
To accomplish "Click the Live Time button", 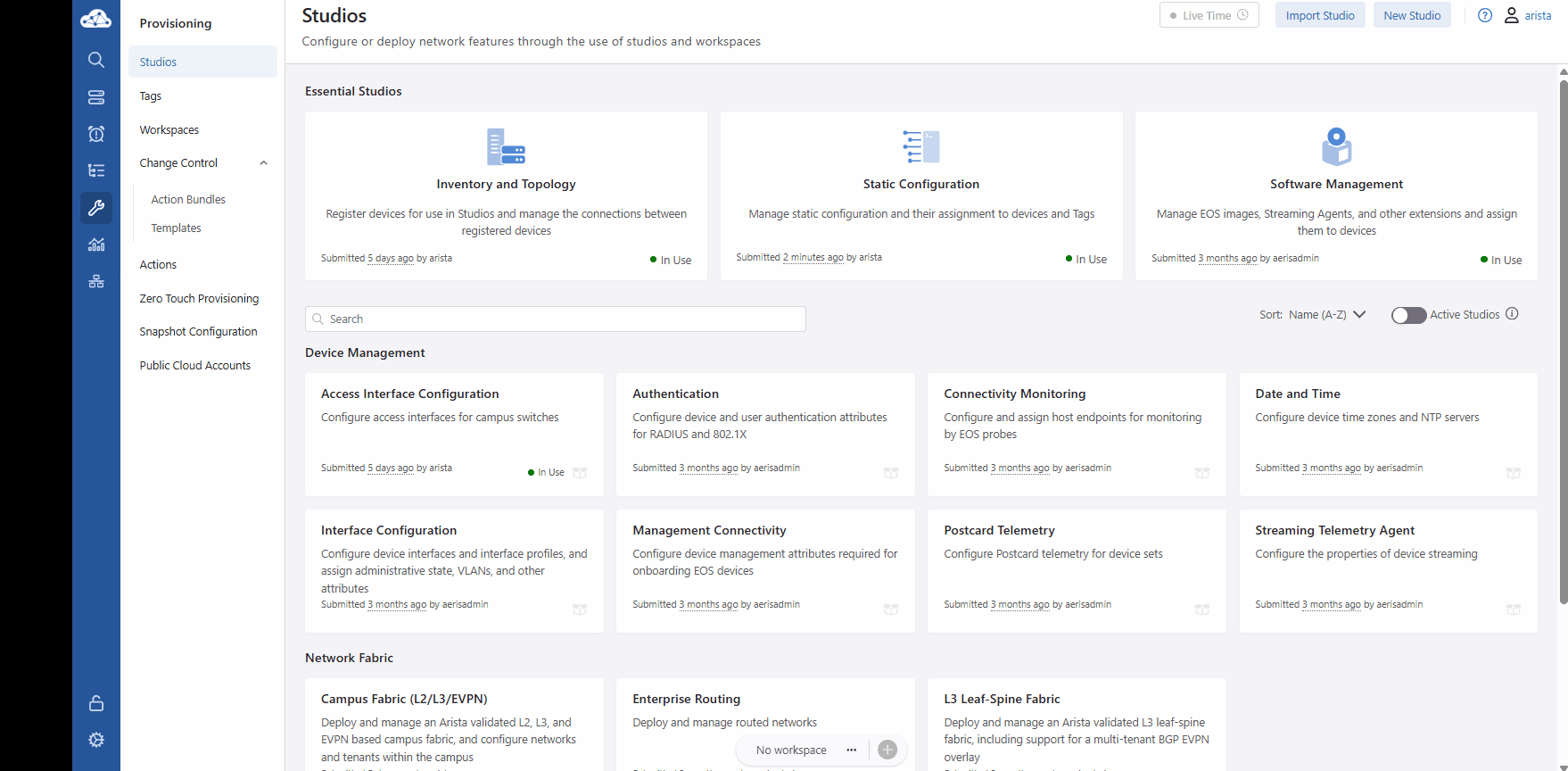I will tap(1209, 15).
